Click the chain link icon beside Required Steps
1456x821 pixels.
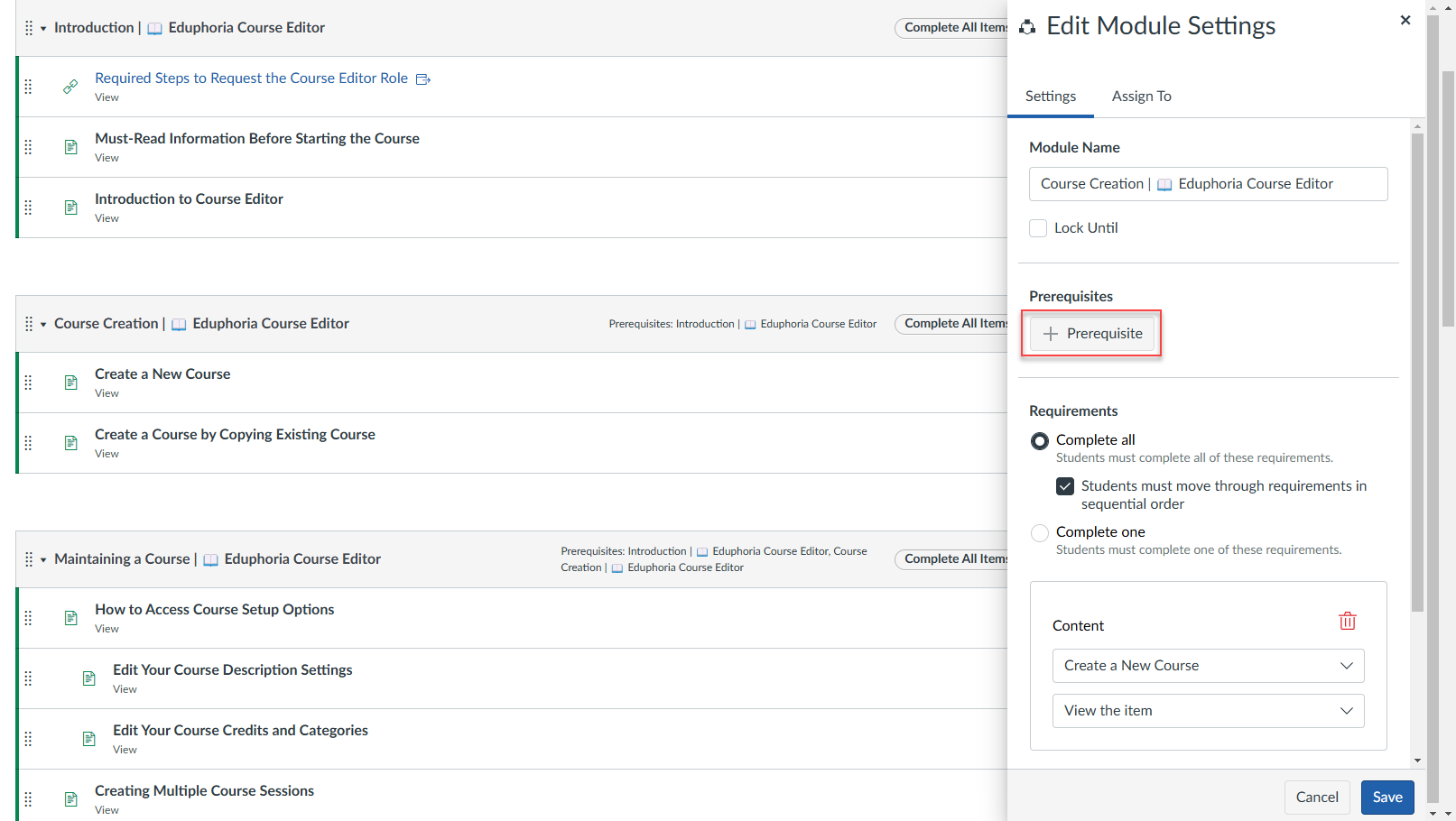pyautogui.click(x=70, y=87)
